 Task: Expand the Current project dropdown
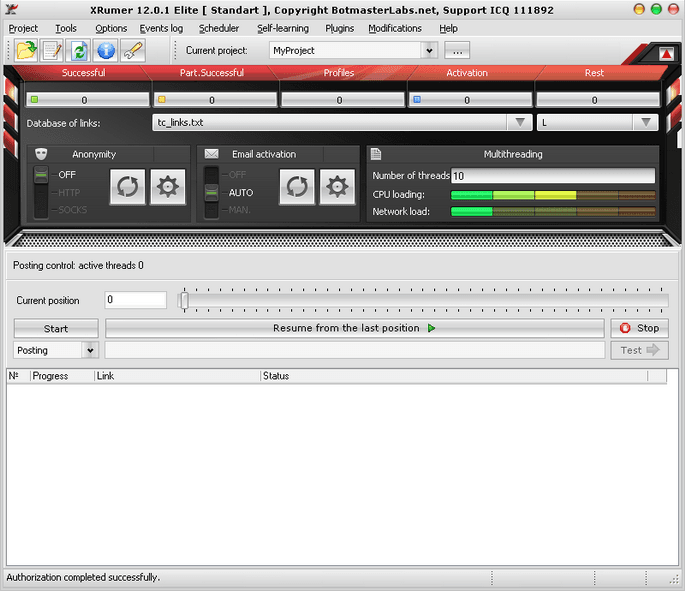430,50
